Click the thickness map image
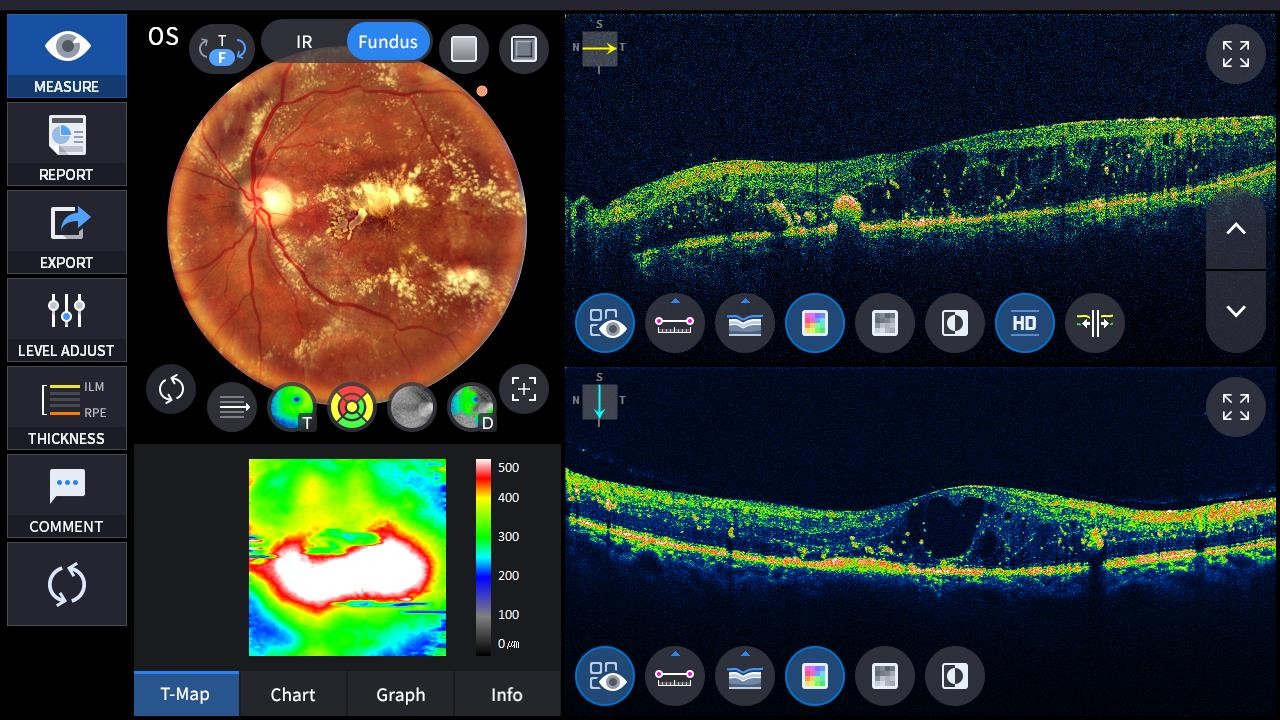The image size is (1280, 720). [x=347, y=557]
